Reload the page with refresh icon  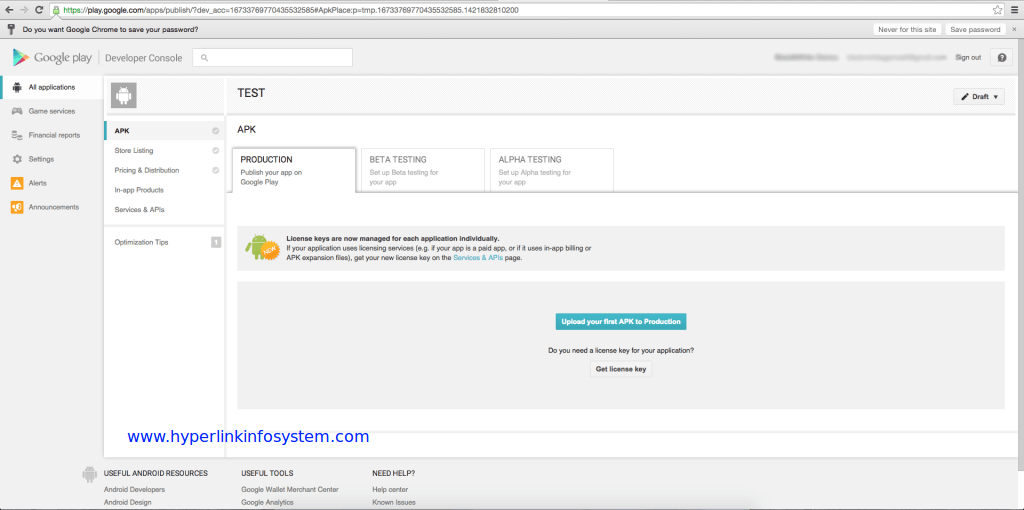tap(39, 10)
